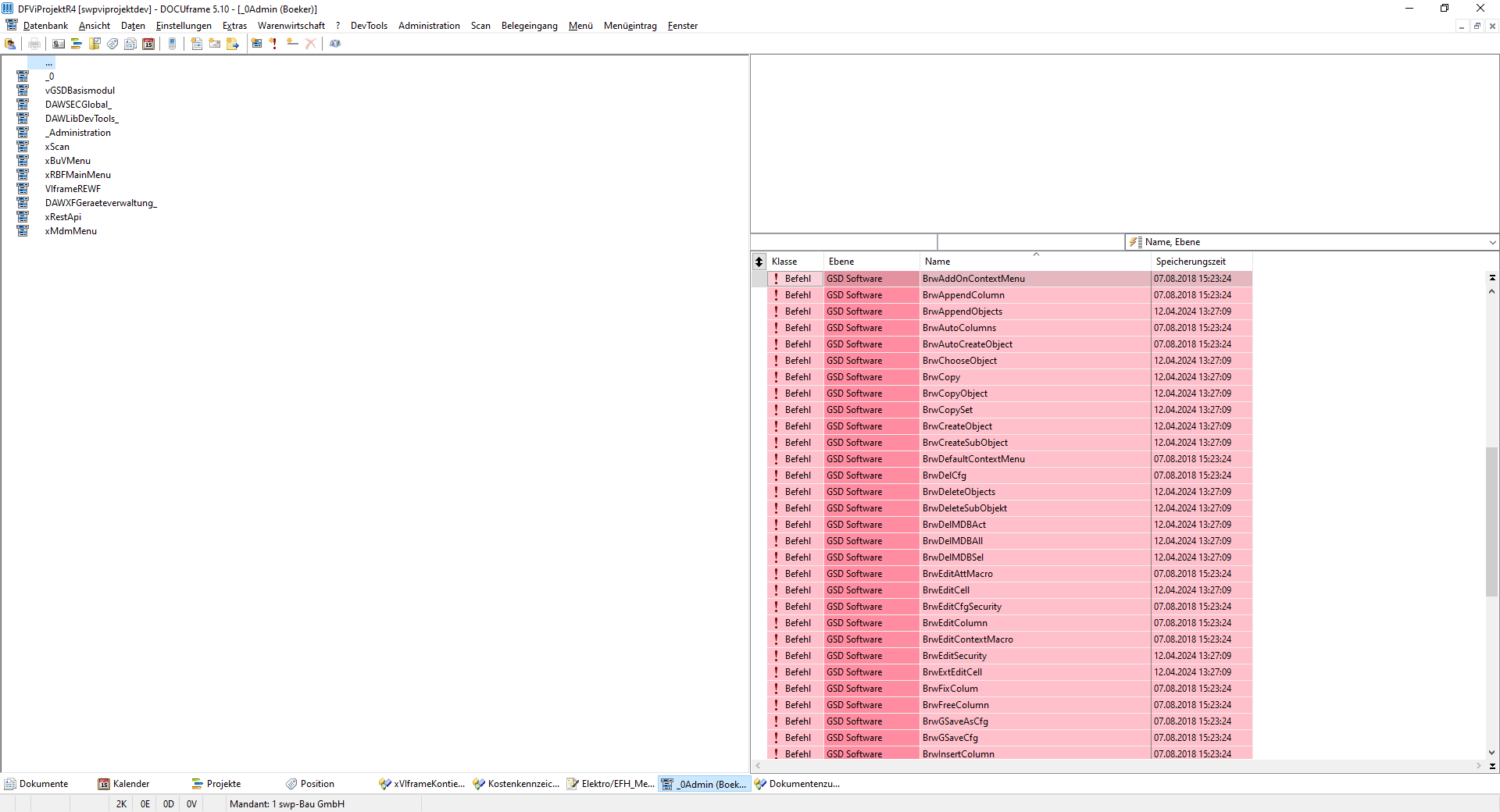Select the DAWXFGeraeteverwaltung_ tree entry
The height and width of the screenshot is (812, 1500).
coord(101,203)
